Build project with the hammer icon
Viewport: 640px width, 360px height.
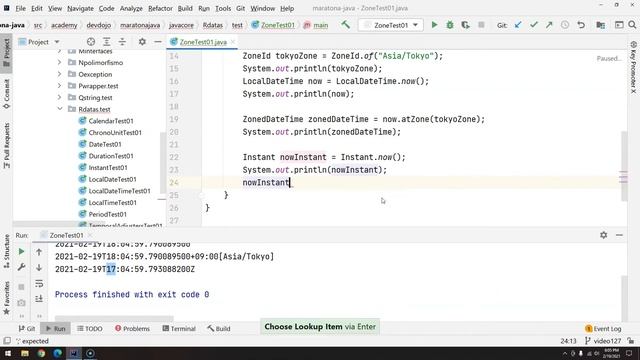[346, 25]
